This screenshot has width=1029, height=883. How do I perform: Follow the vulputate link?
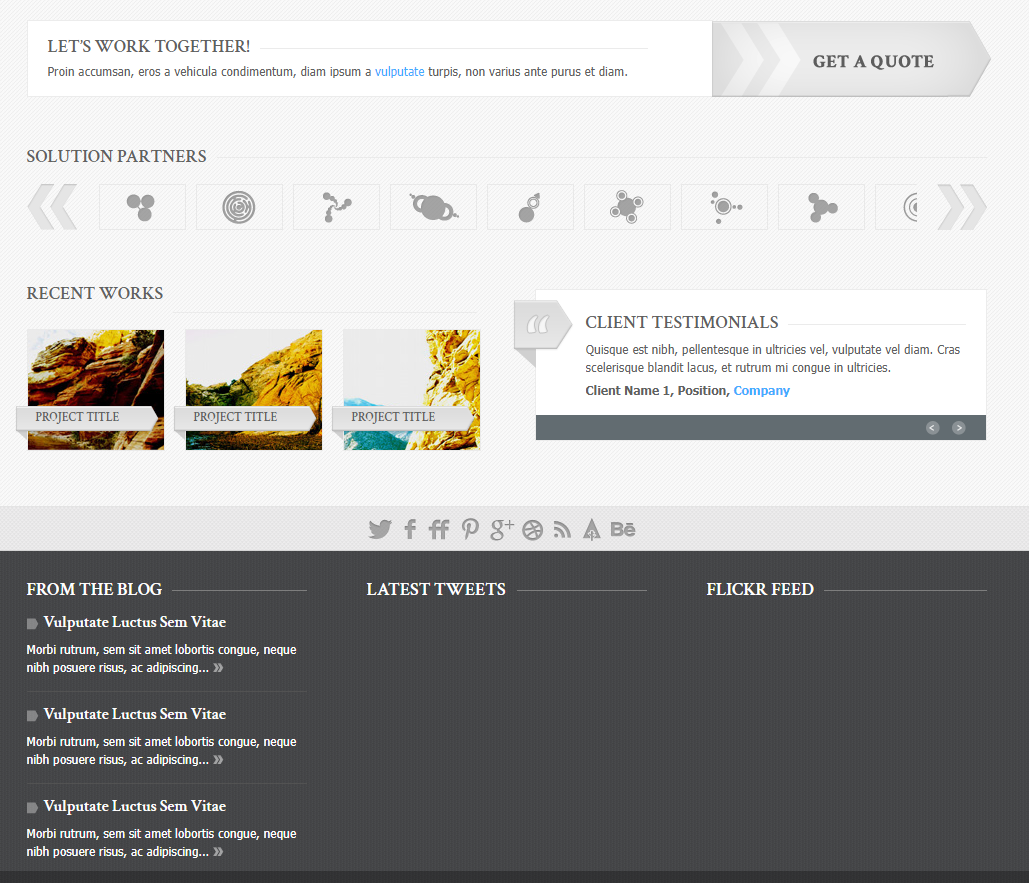click(400, 72)
